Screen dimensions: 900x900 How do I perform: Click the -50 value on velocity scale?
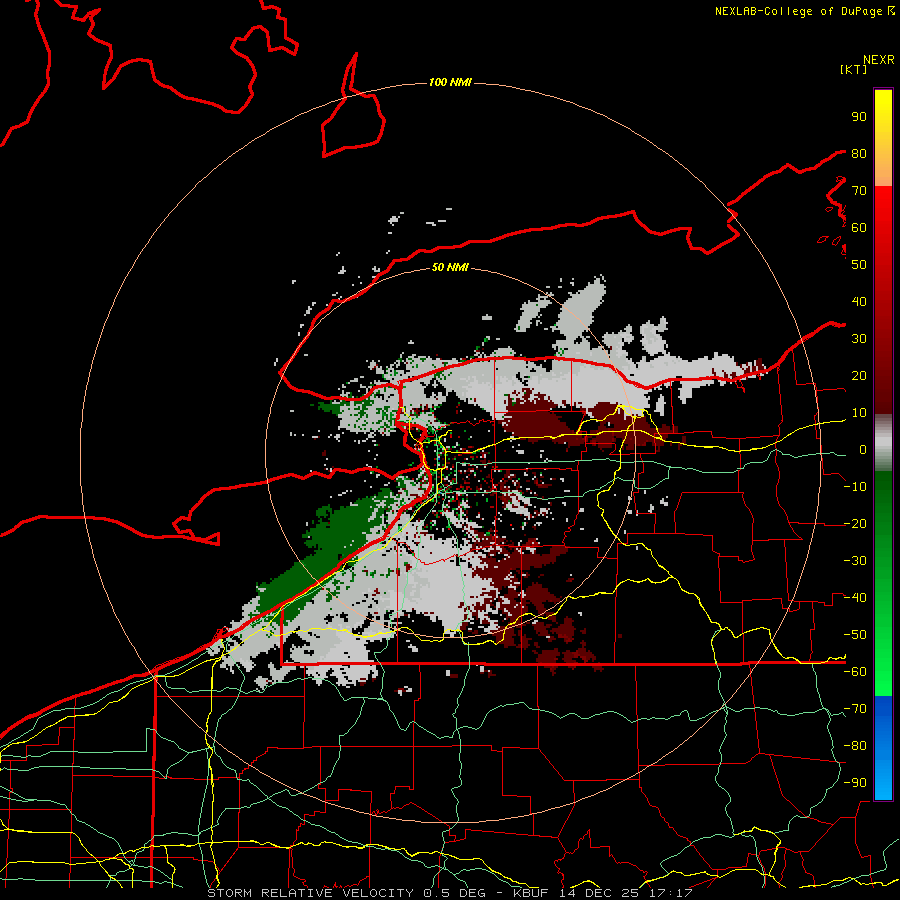click(x=855, y=635)
